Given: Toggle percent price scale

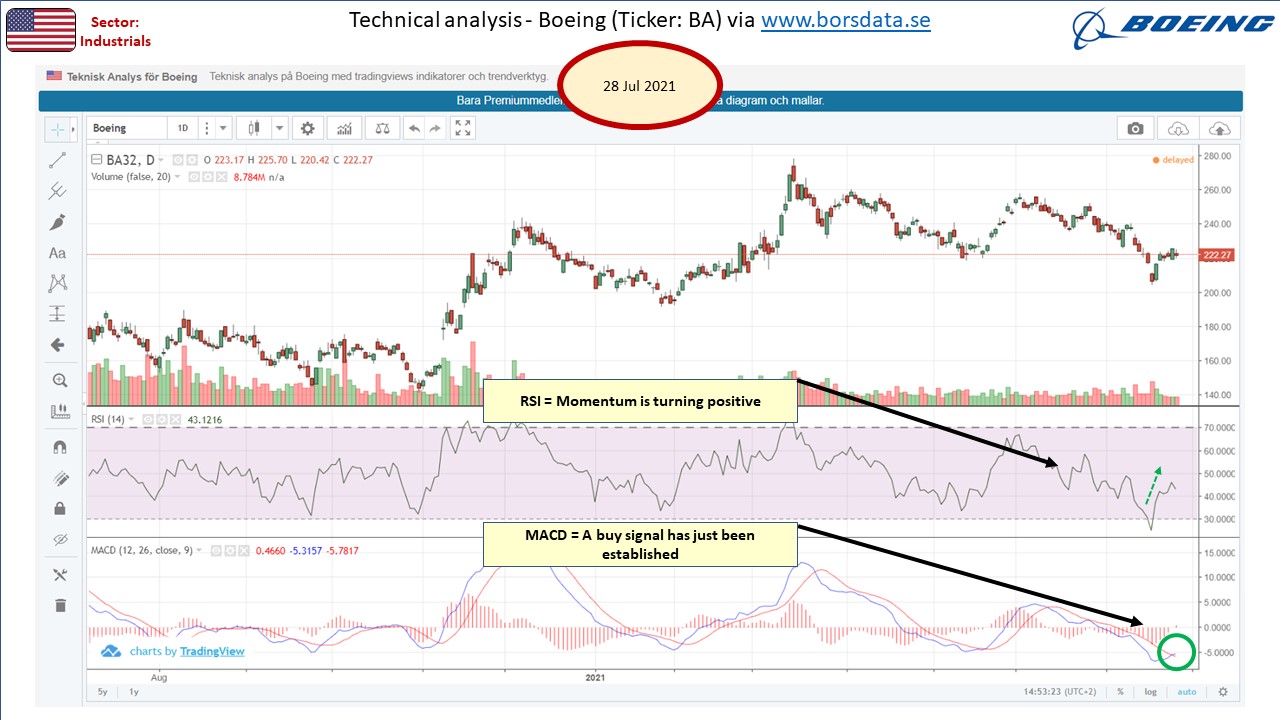Looking at the screenshot, I should tap(1120, 691).
